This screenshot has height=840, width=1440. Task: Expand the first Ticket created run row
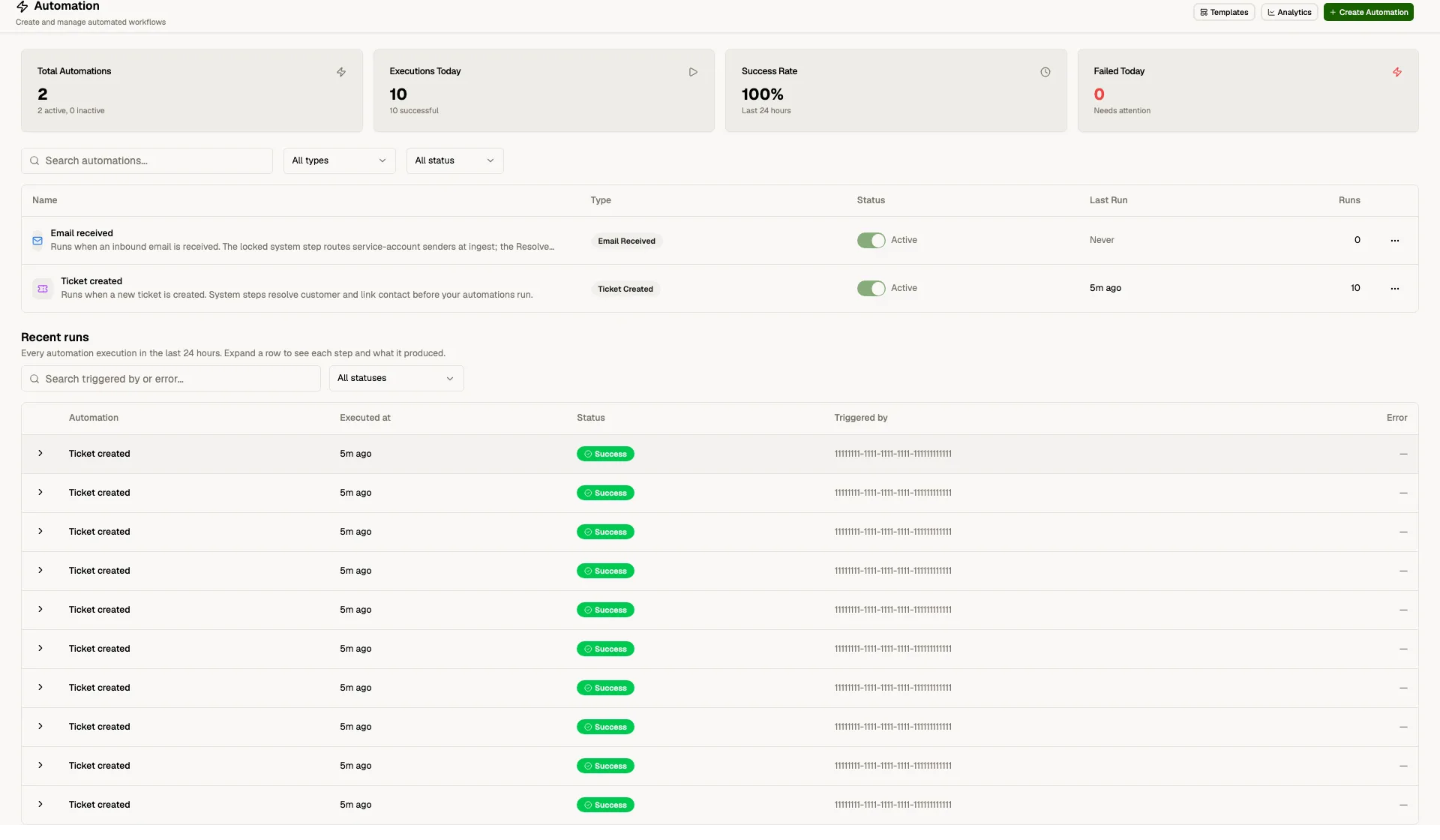coord(40,453)
